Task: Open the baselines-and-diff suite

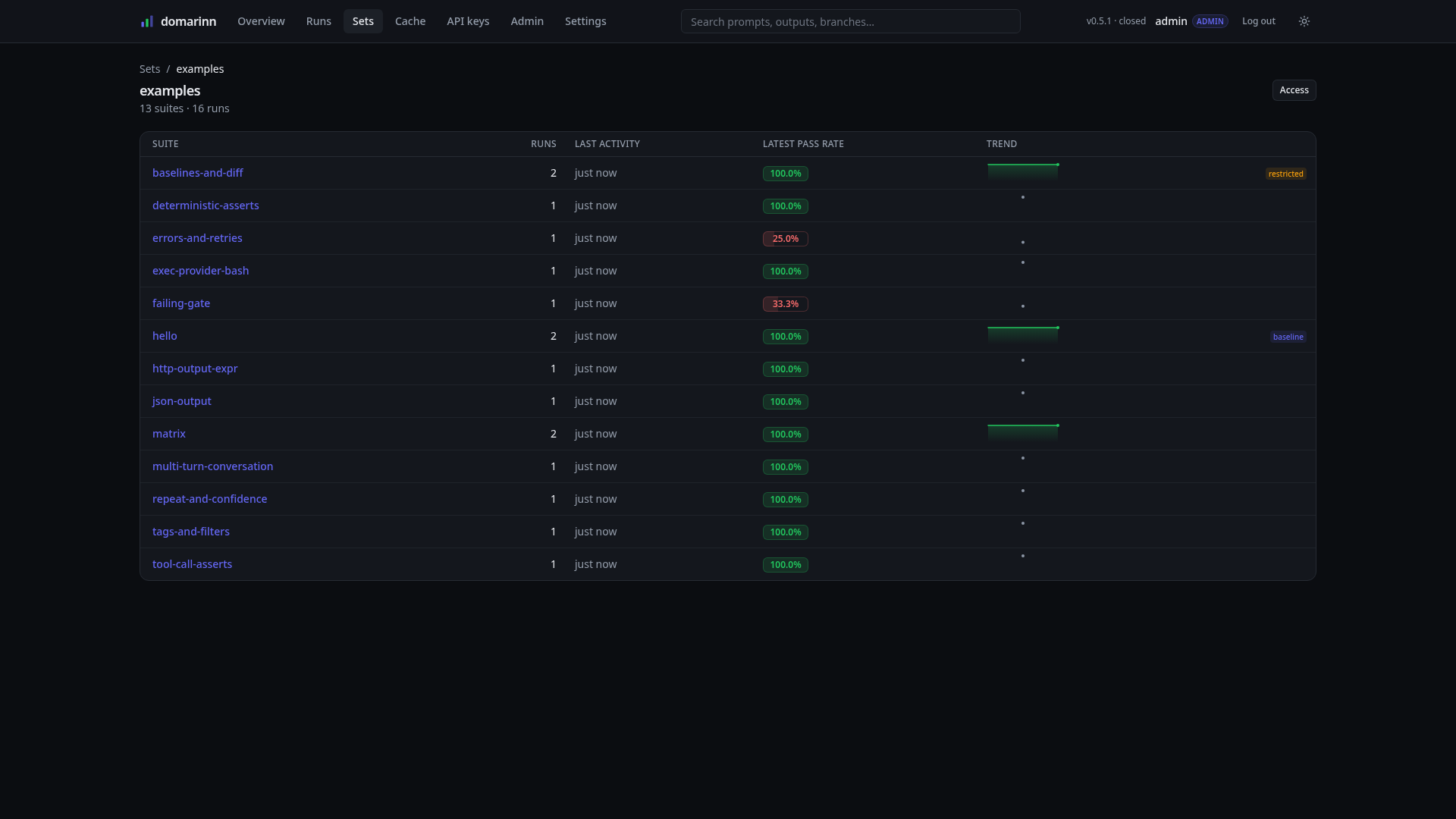Action: pyautogui.click(x=197, y=173)
